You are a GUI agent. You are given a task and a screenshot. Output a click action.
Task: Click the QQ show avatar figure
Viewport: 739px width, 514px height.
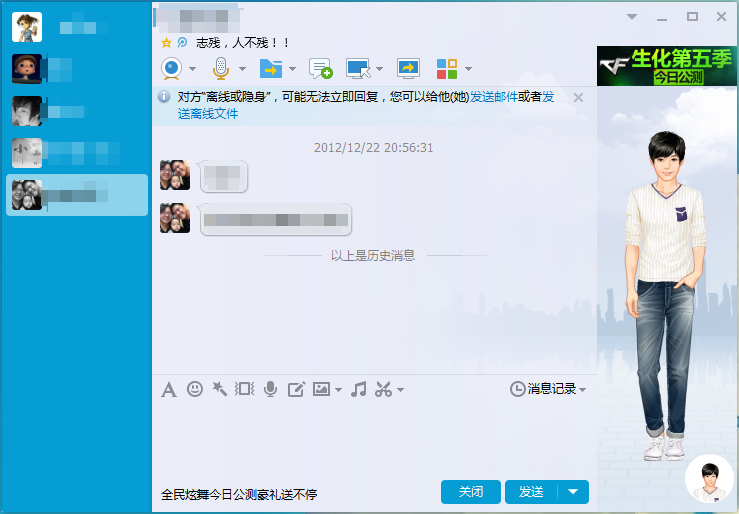coord(665,296)
